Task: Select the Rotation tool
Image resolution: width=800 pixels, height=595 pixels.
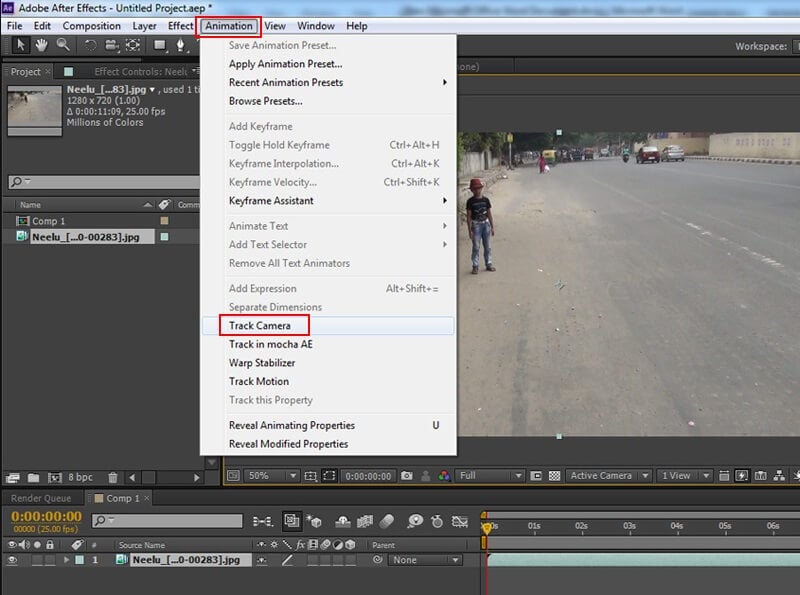Action: (x=92, y=45)
